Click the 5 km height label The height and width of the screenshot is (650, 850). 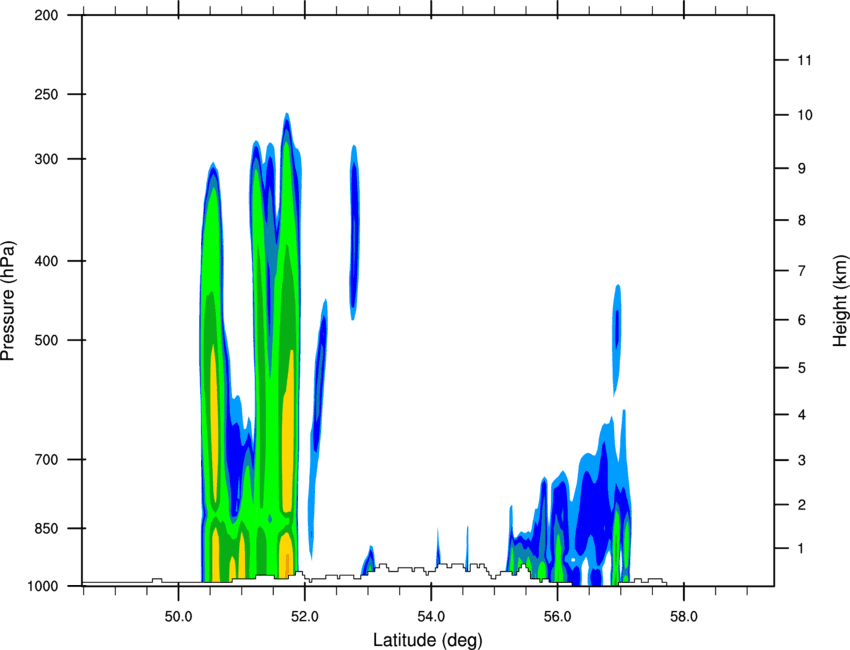(x=802, y=368)
